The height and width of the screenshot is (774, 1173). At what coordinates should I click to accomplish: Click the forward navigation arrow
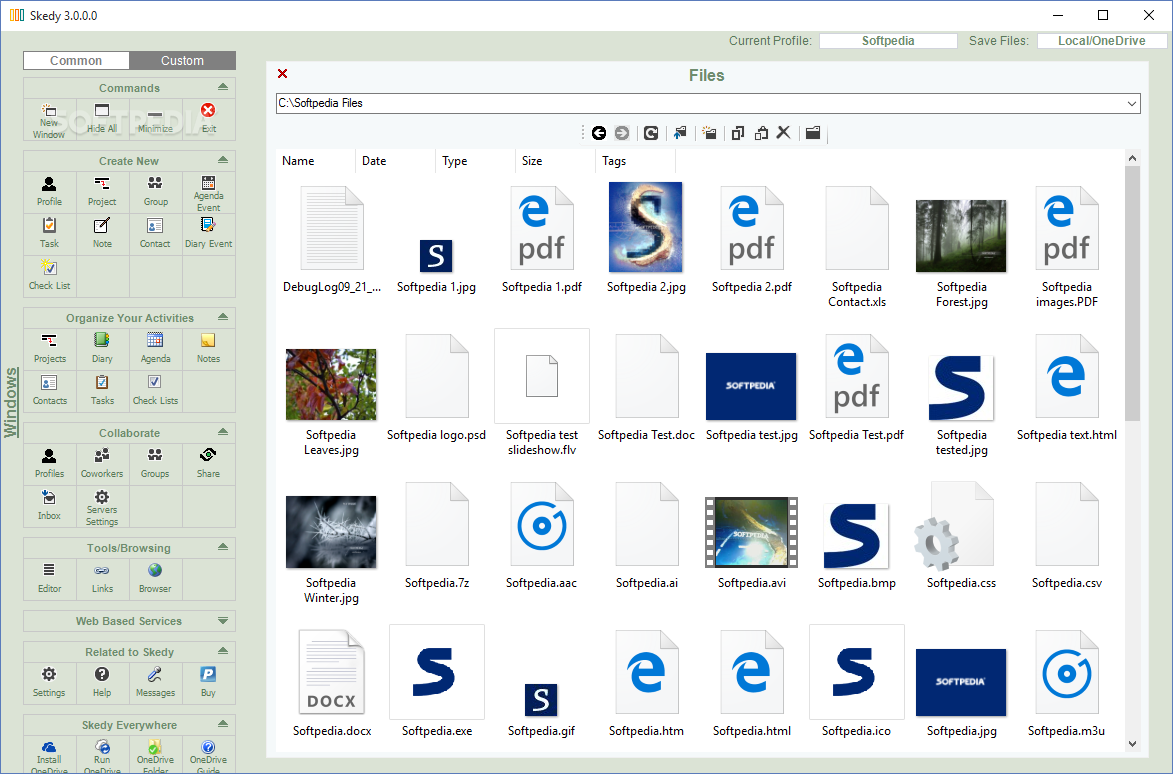pos(622,133)
